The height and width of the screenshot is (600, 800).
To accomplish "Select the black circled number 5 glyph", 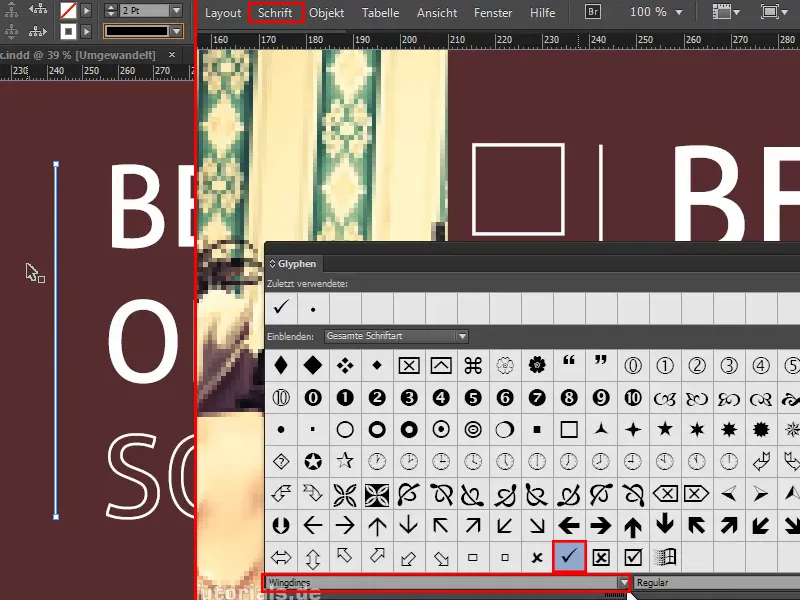I will point(473,397).
